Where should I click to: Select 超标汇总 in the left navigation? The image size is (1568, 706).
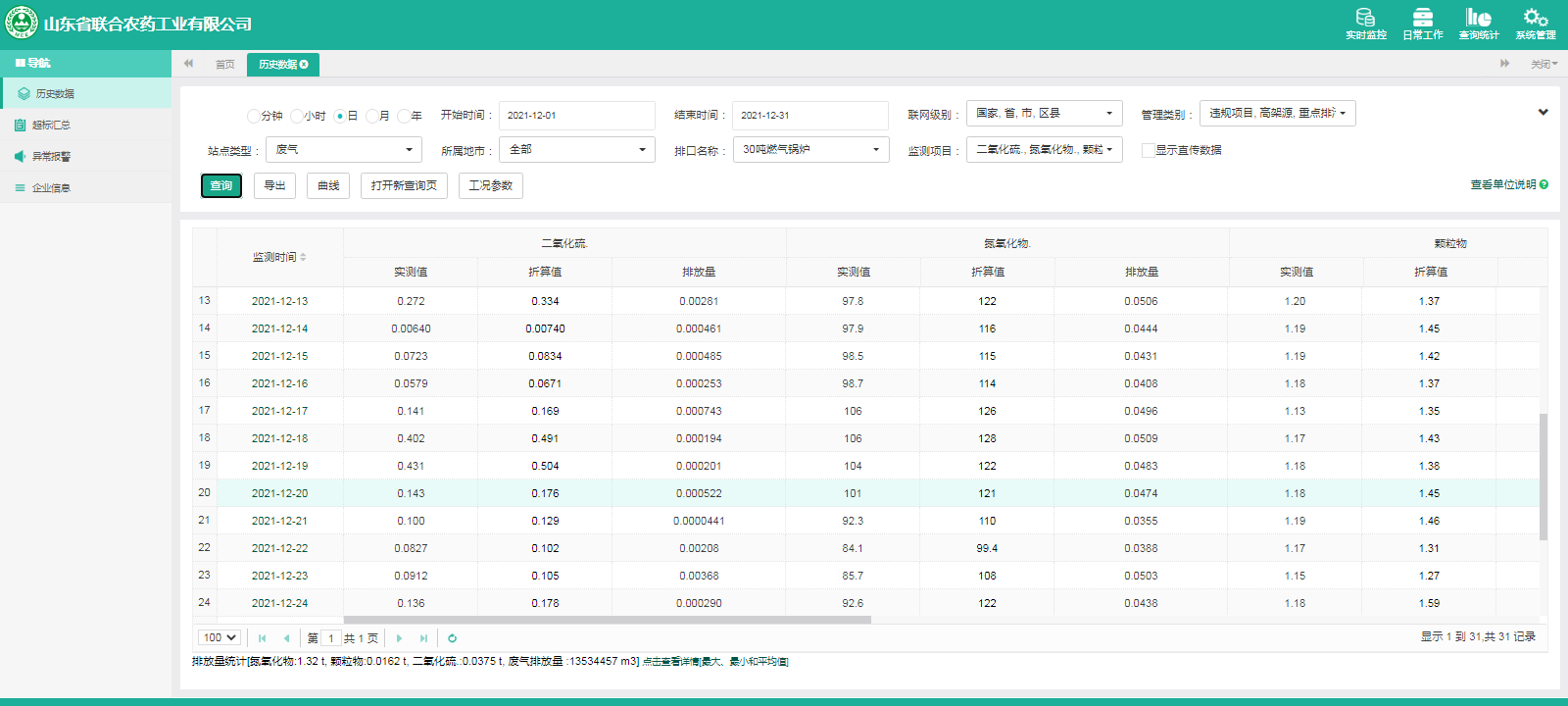coord(51,126)
